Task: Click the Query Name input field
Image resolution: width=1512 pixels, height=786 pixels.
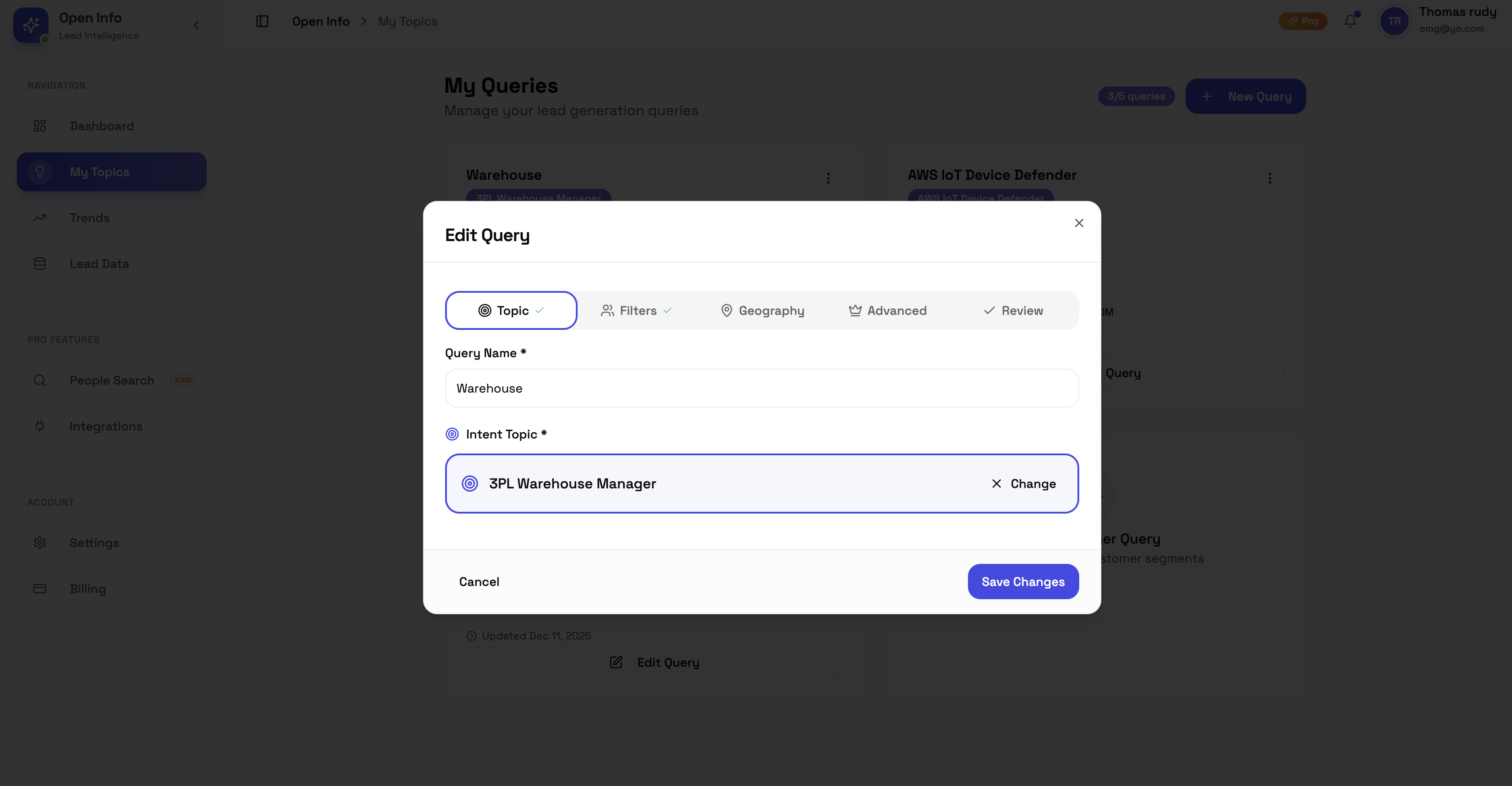Action: (x=761, y=388)
